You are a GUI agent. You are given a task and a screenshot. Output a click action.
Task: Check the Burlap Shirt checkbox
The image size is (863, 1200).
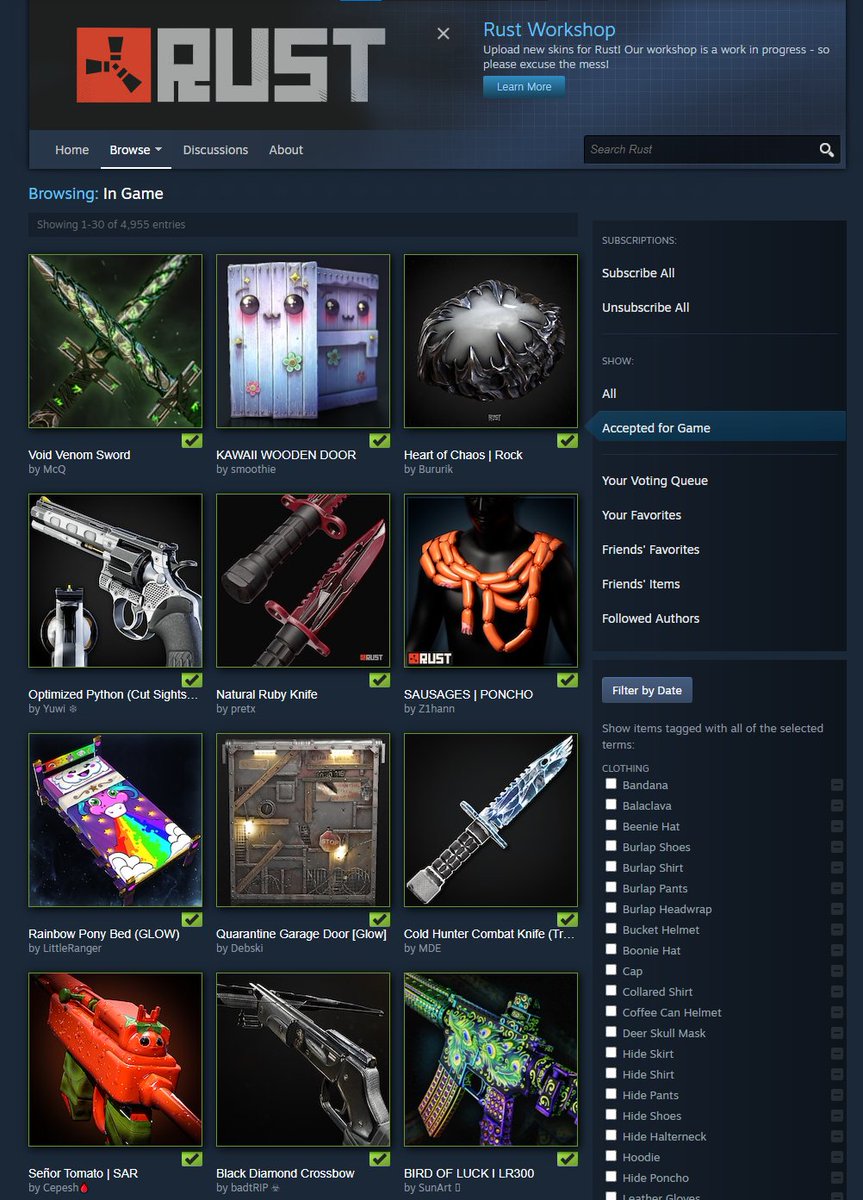(x=611, y=867)
